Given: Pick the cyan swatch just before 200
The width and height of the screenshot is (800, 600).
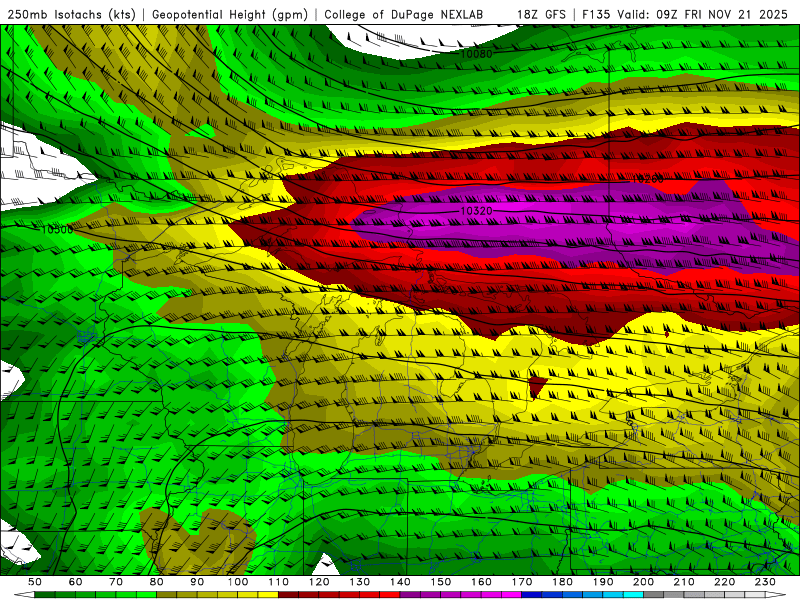Looking at the screenshot, I should point(633,594).
